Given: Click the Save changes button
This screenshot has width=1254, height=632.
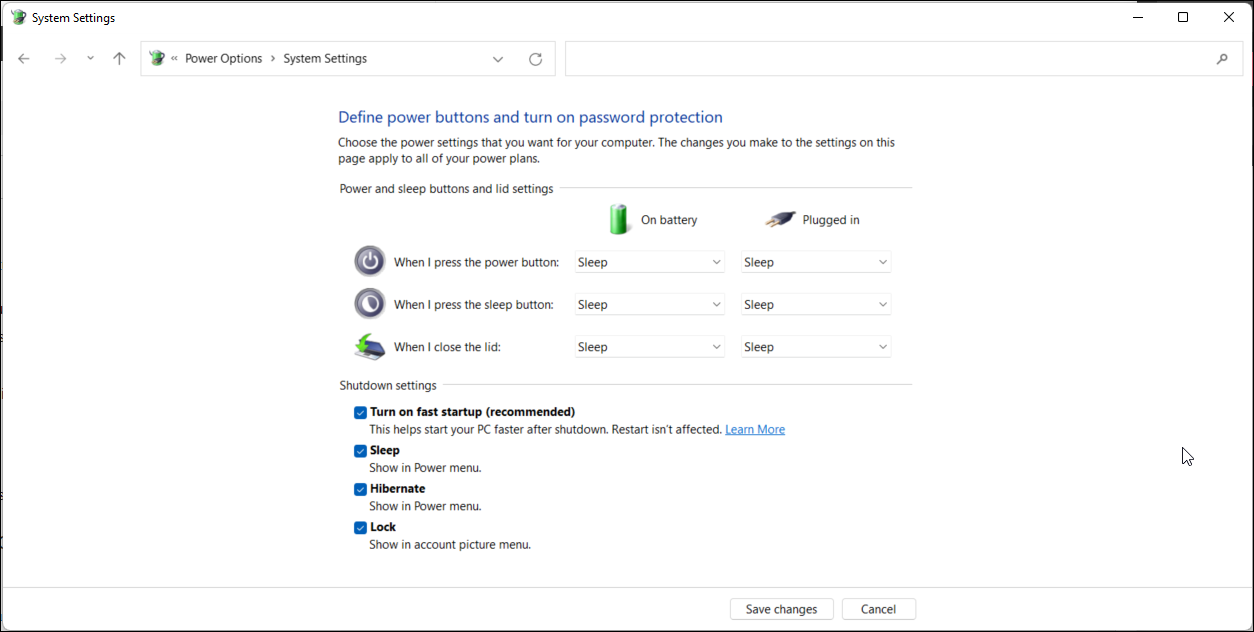Looking at the screenshot, I should tap(781, 608).
